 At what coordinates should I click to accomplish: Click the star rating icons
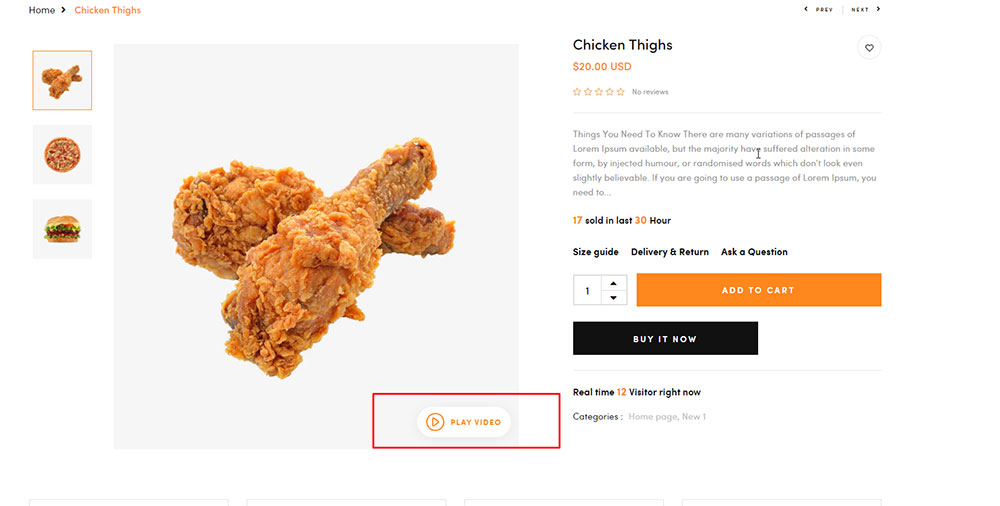[x=598, y=92]
